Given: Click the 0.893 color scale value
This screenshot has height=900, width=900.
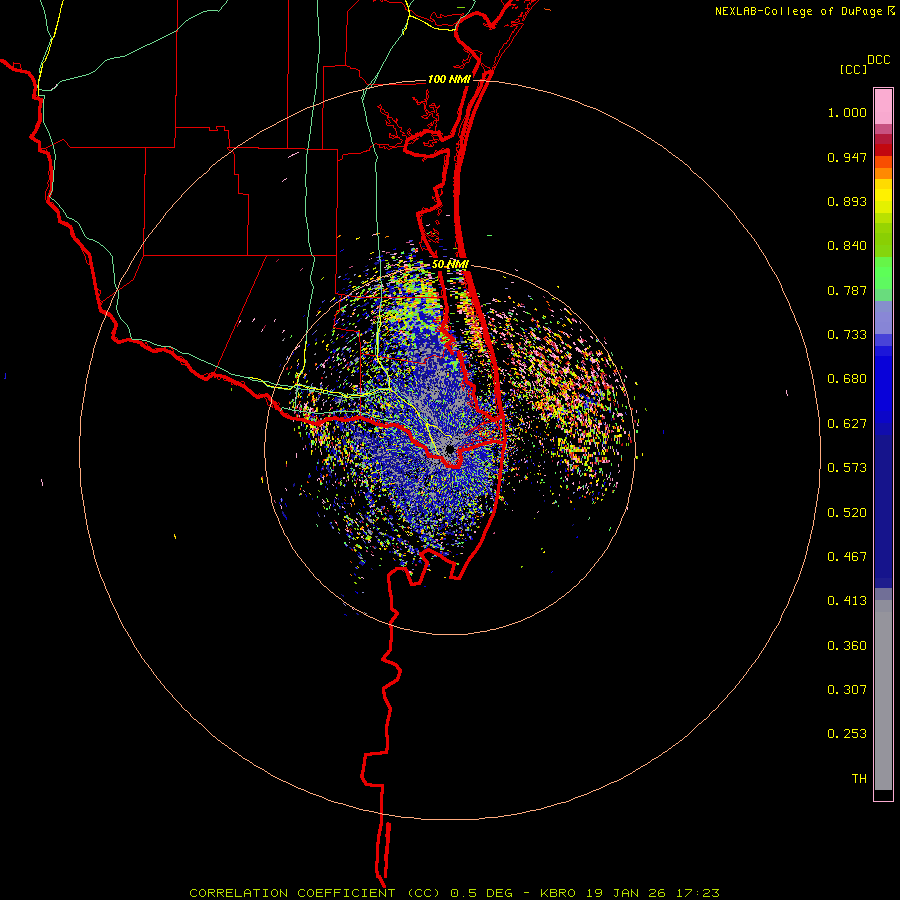Looking at the screenshot, I should pyautogui.click(x=847, y=201).
